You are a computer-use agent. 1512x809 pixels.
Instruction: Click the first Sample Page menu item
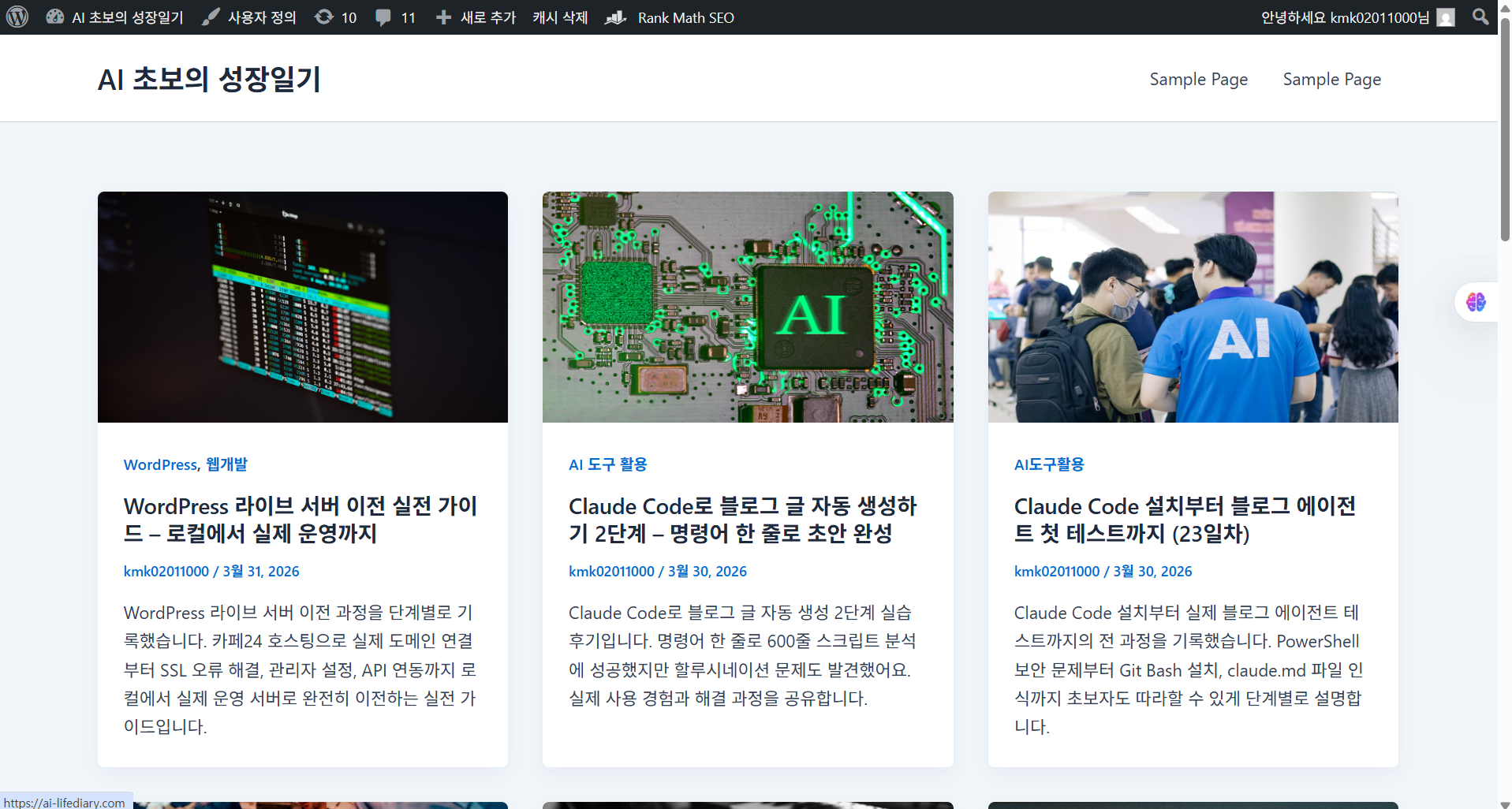pyautogui.click(x=1198, y=79)
